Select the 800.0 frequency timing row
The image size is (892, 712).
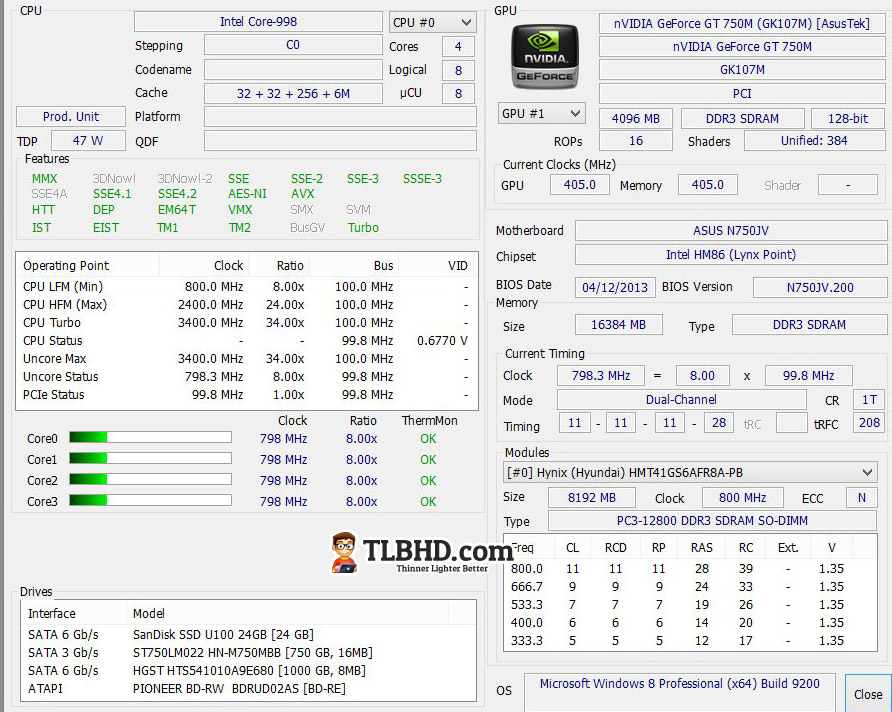click(689, 569)
